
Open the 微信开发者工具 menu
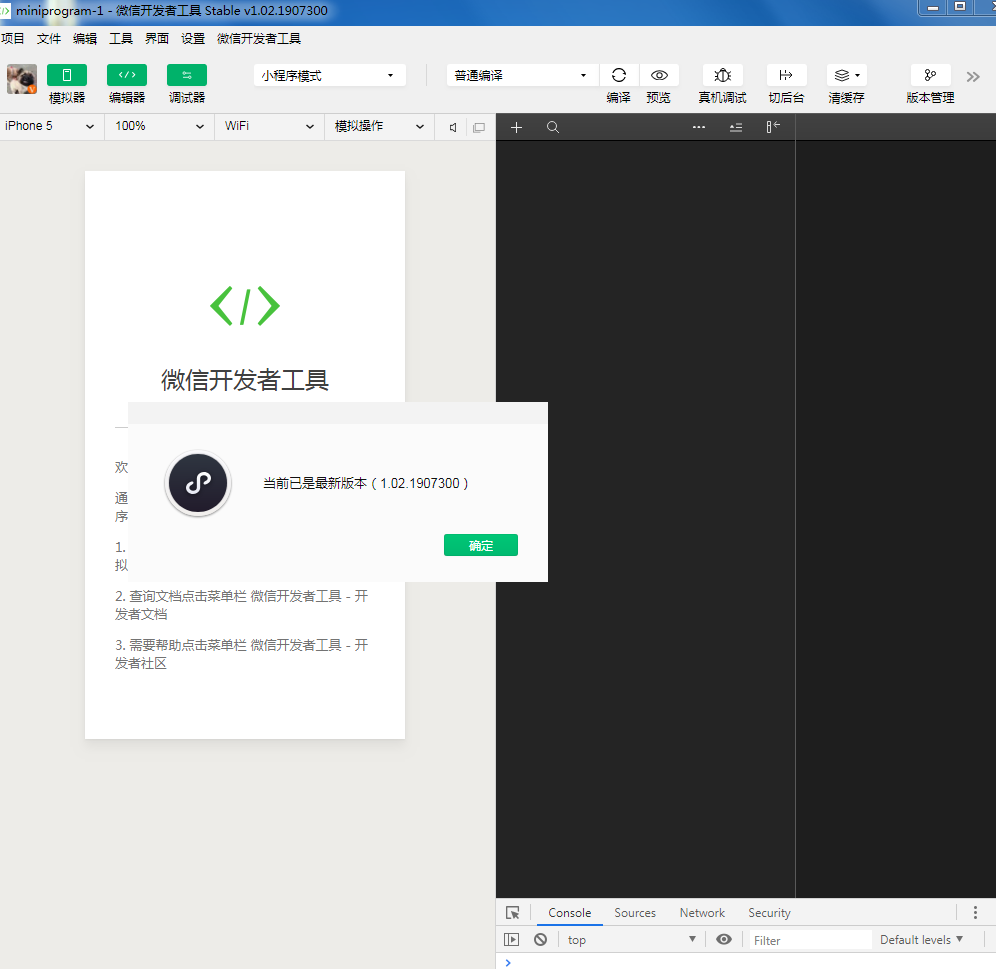(x=259, y=39)
